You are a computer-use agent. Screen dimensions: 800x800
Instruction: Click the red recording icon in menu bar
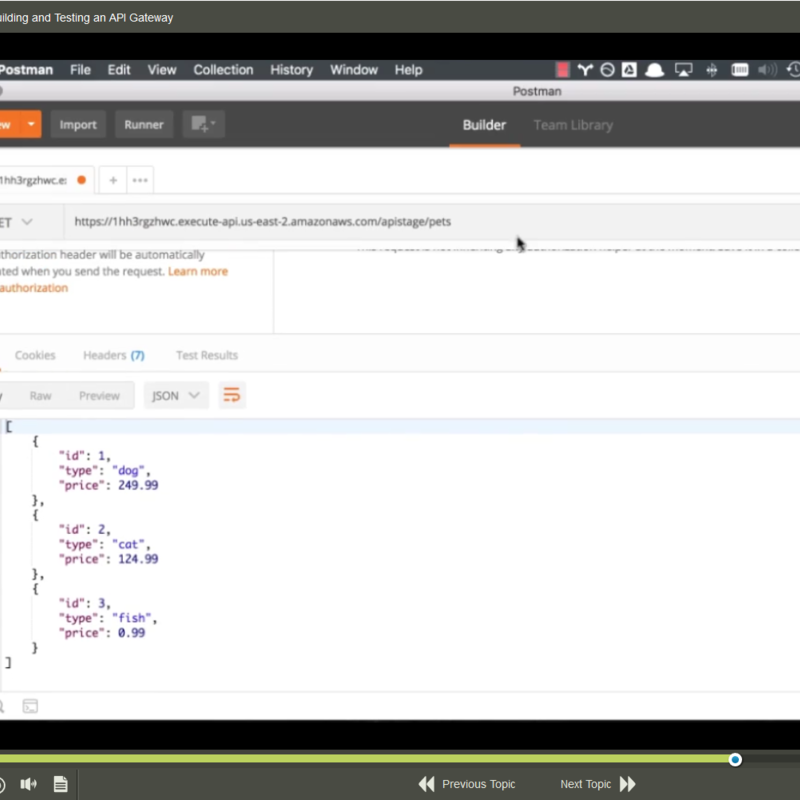click(x=562, y=69)
